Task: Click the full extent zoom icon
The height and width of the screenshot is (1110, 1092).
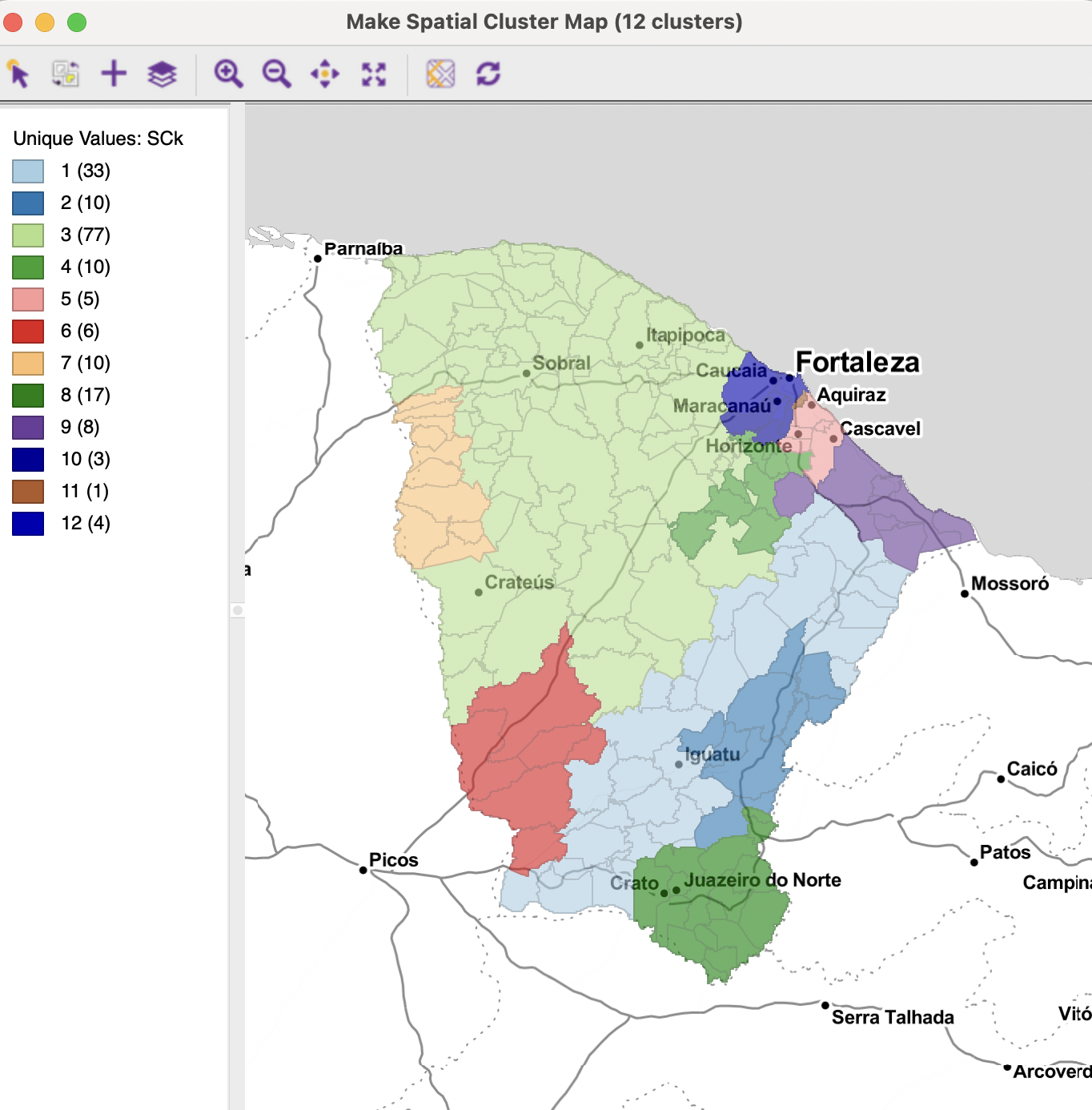Action: tap(374, 74)
